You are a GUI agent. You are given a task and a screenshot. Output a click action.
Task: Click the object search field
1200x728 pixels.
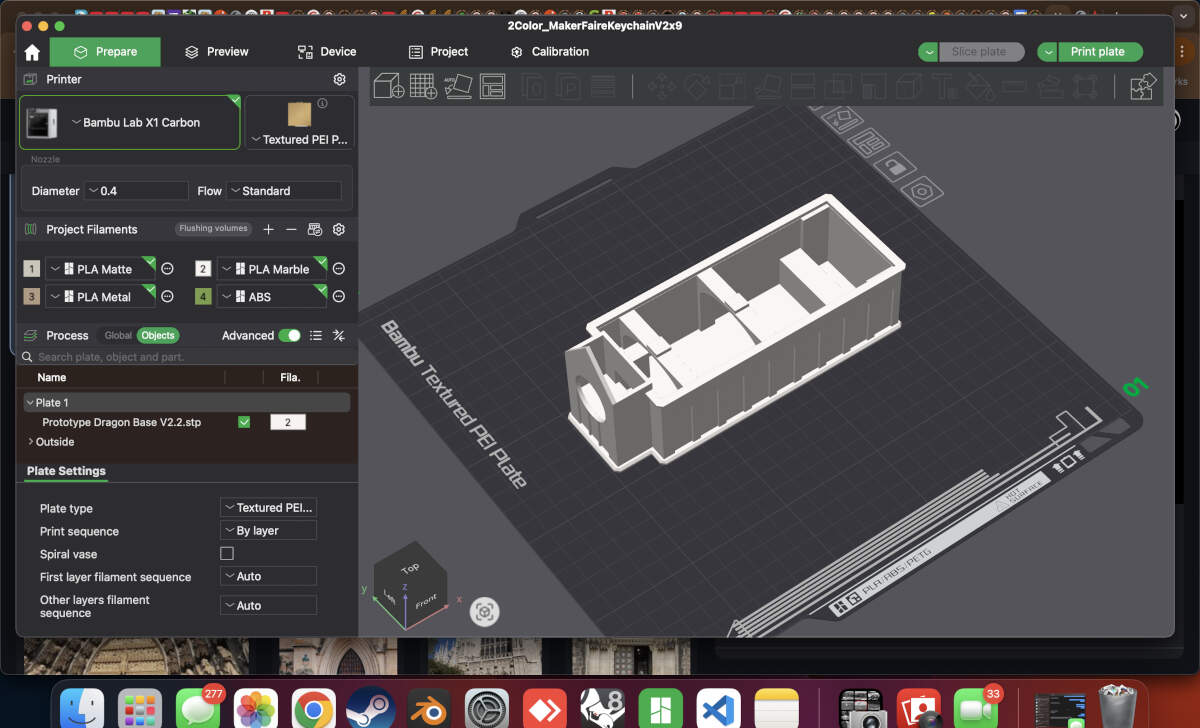(x=187, y=357)
